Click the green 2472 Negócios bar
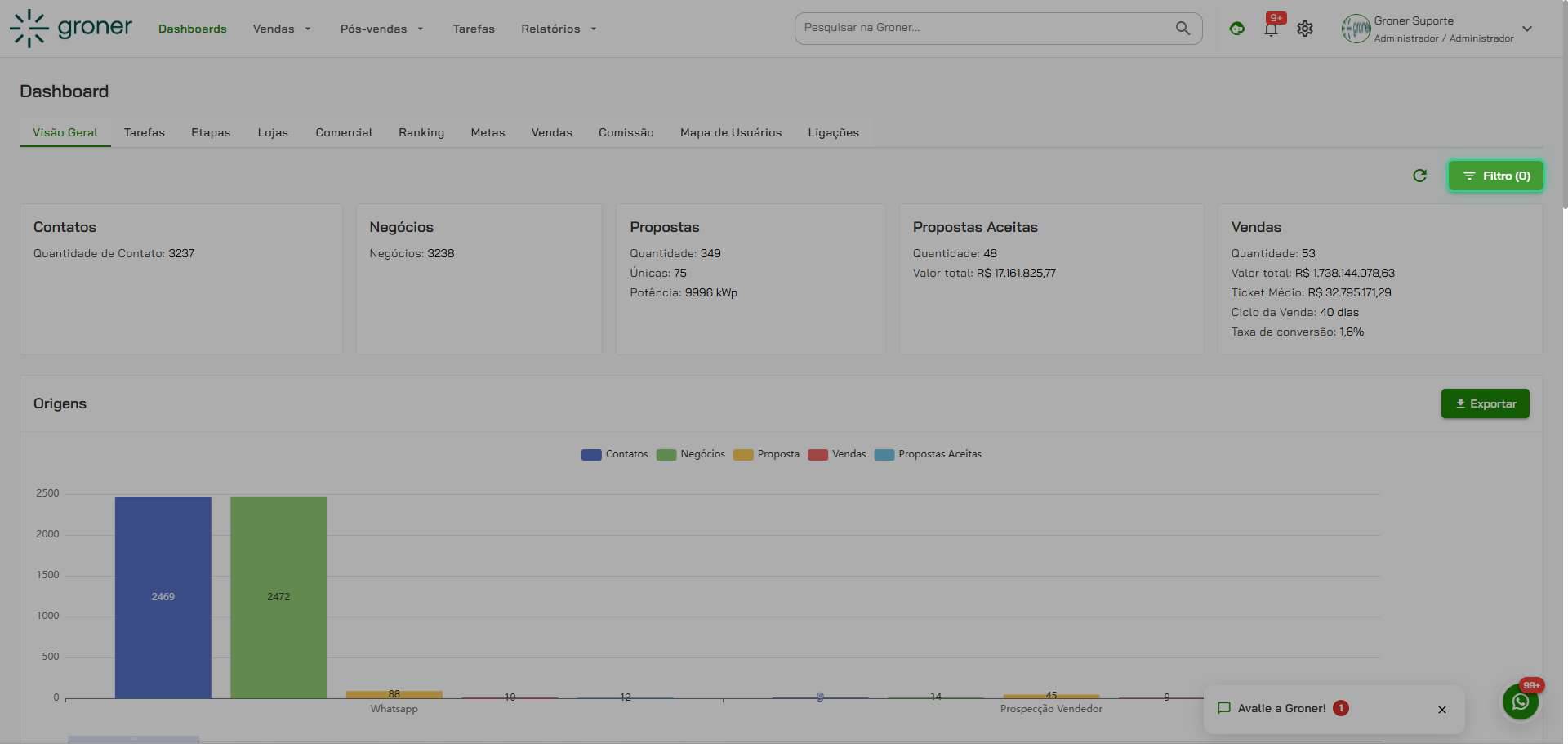This screenshot has width=1568, height=744. (x=278, y=597)
